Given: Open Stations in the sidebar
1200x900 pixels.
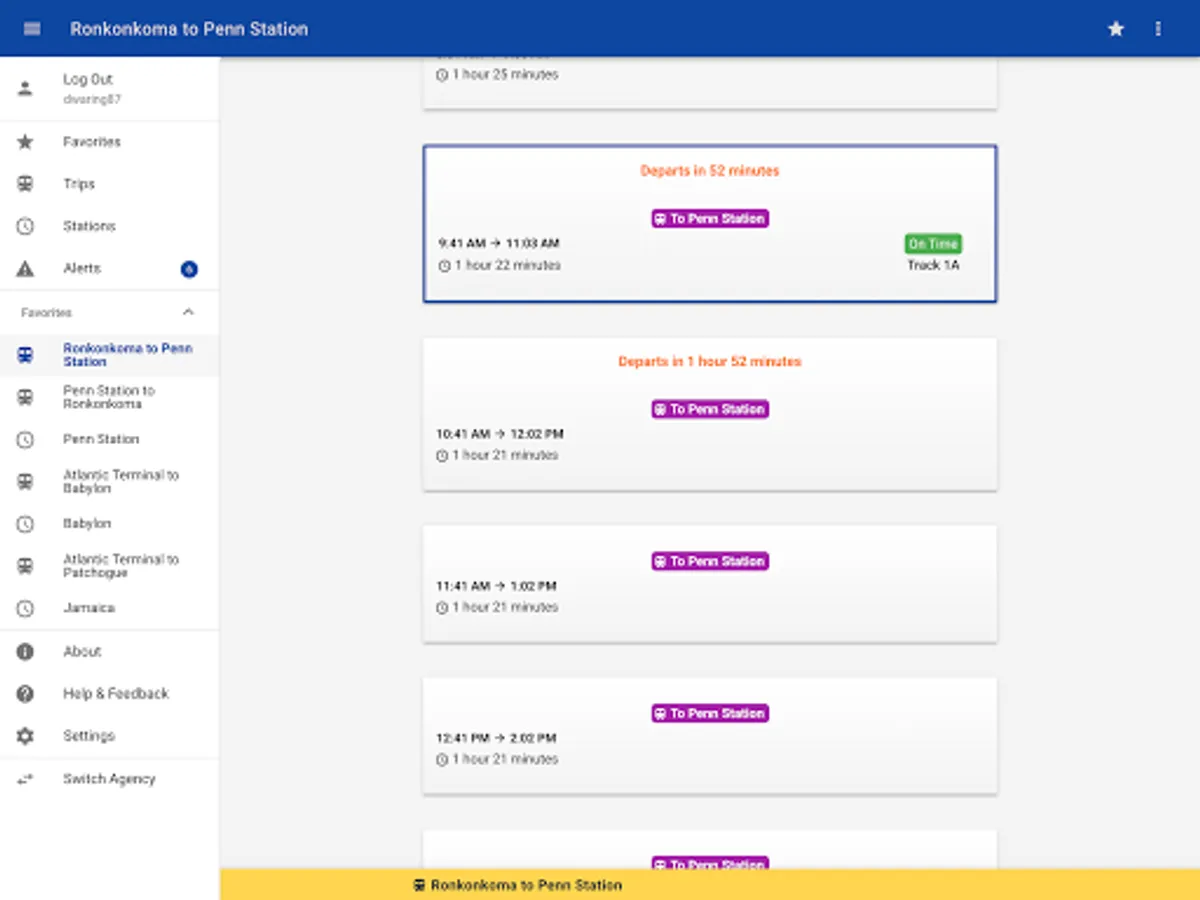Looking at the screenshot, I should pyautogui.click(x=109, y=226).
